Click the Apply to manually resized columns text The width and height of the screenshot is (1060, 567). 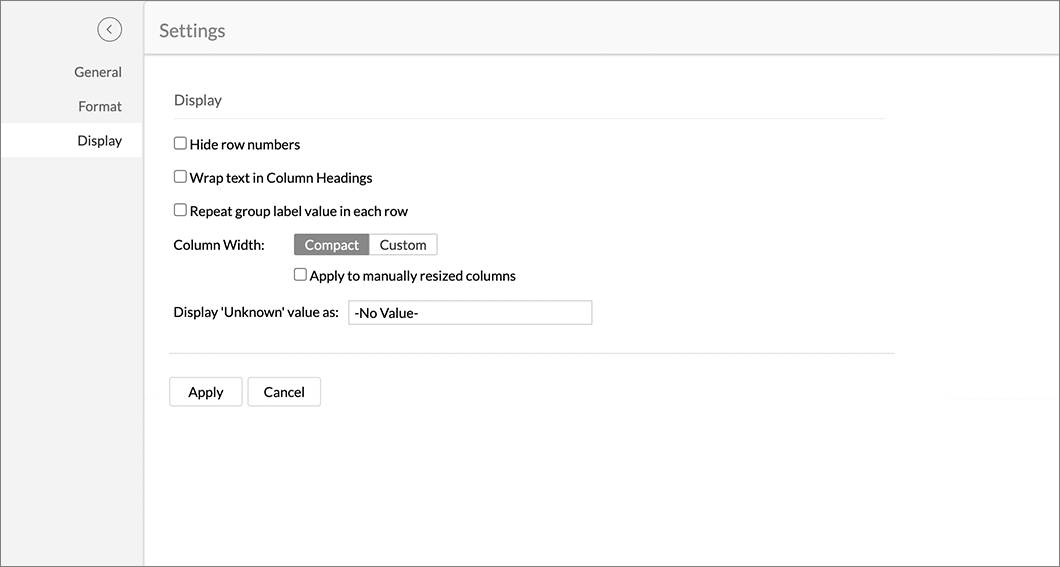[x=412, y=276]
